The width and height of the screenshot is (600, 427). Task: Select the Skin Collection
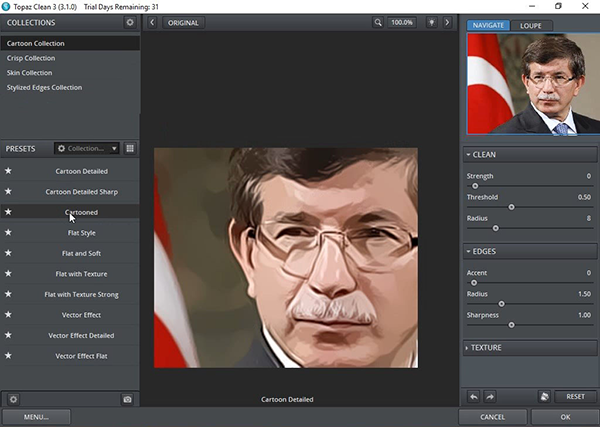[30, 73]
